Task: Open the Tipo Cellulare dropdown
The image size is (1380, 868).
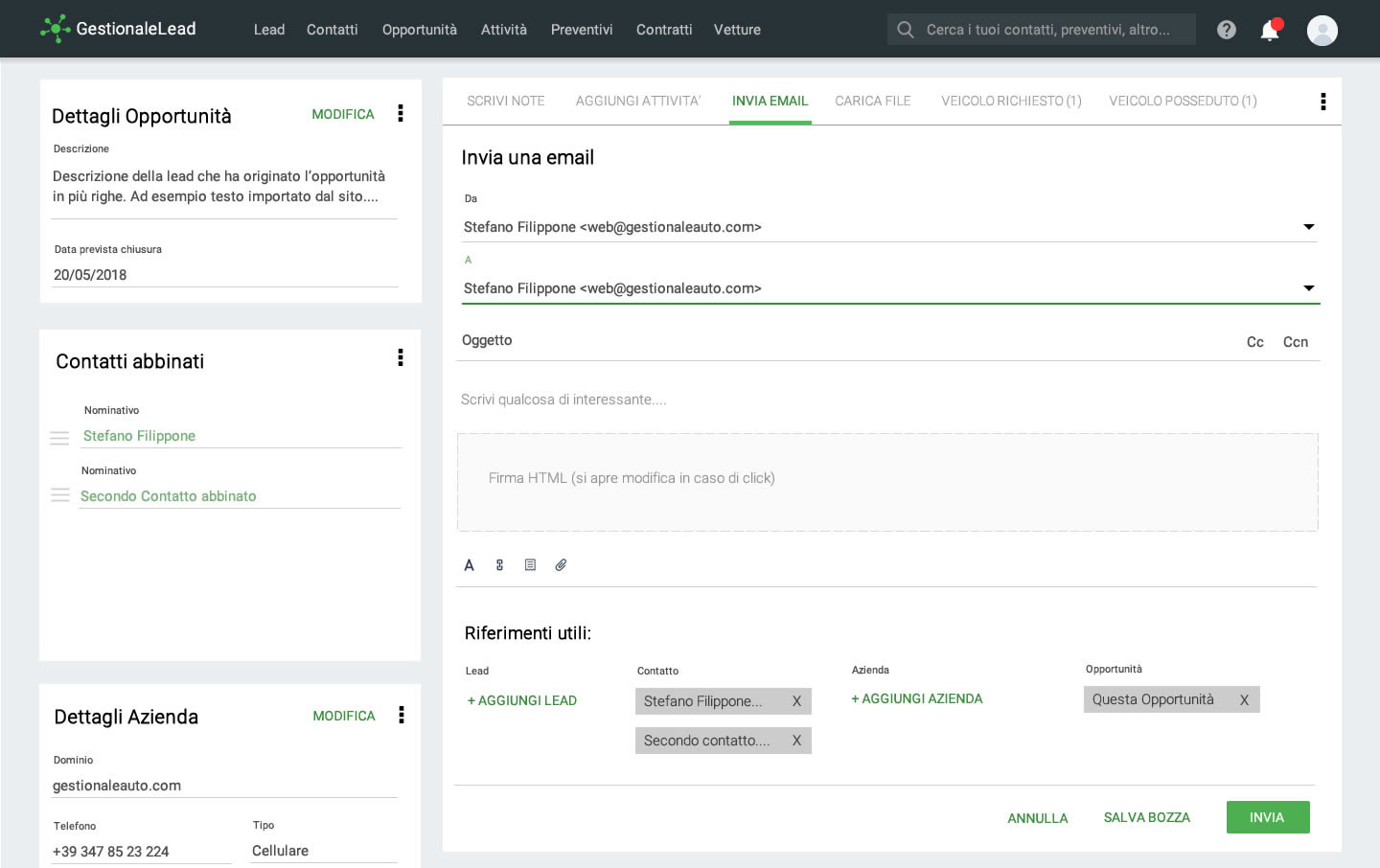Action: click(324, 851)
